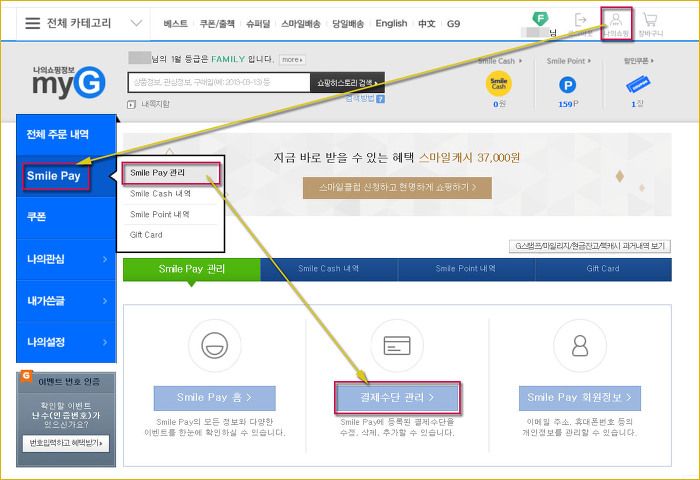Open the Smile Point header link
The height and width of the screenshot is (480, 700).
568,61
